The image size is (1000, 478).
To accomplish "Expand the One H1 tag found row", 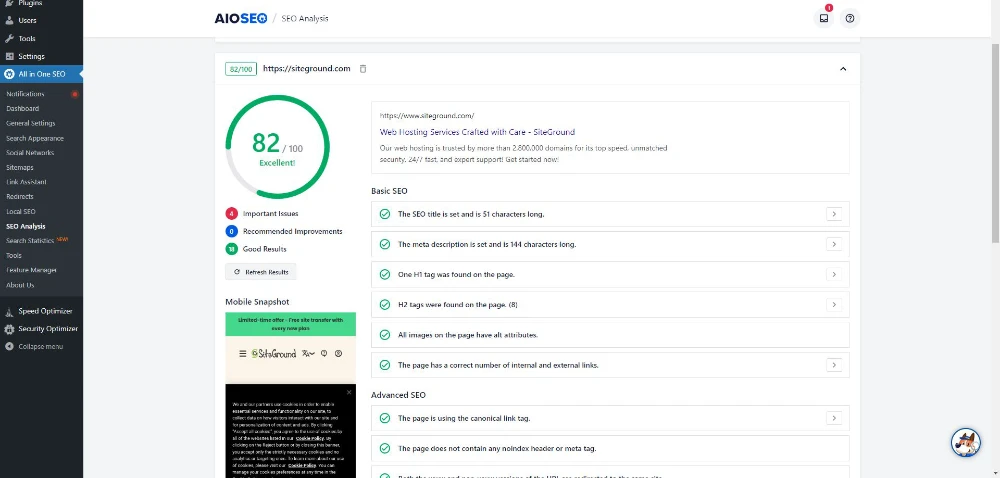I will coord(834,275).
